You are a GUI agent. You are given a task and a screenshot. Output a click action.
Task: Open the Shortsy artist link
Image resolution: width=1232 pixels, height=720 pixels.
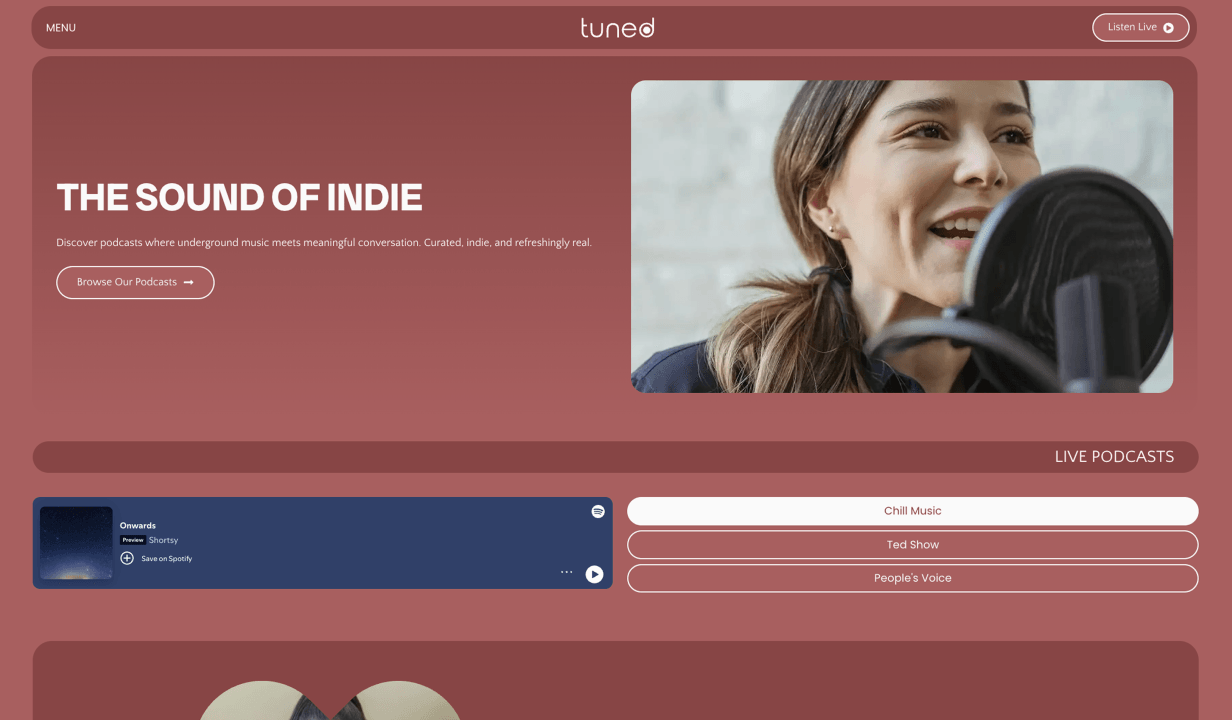click(164, 540)
